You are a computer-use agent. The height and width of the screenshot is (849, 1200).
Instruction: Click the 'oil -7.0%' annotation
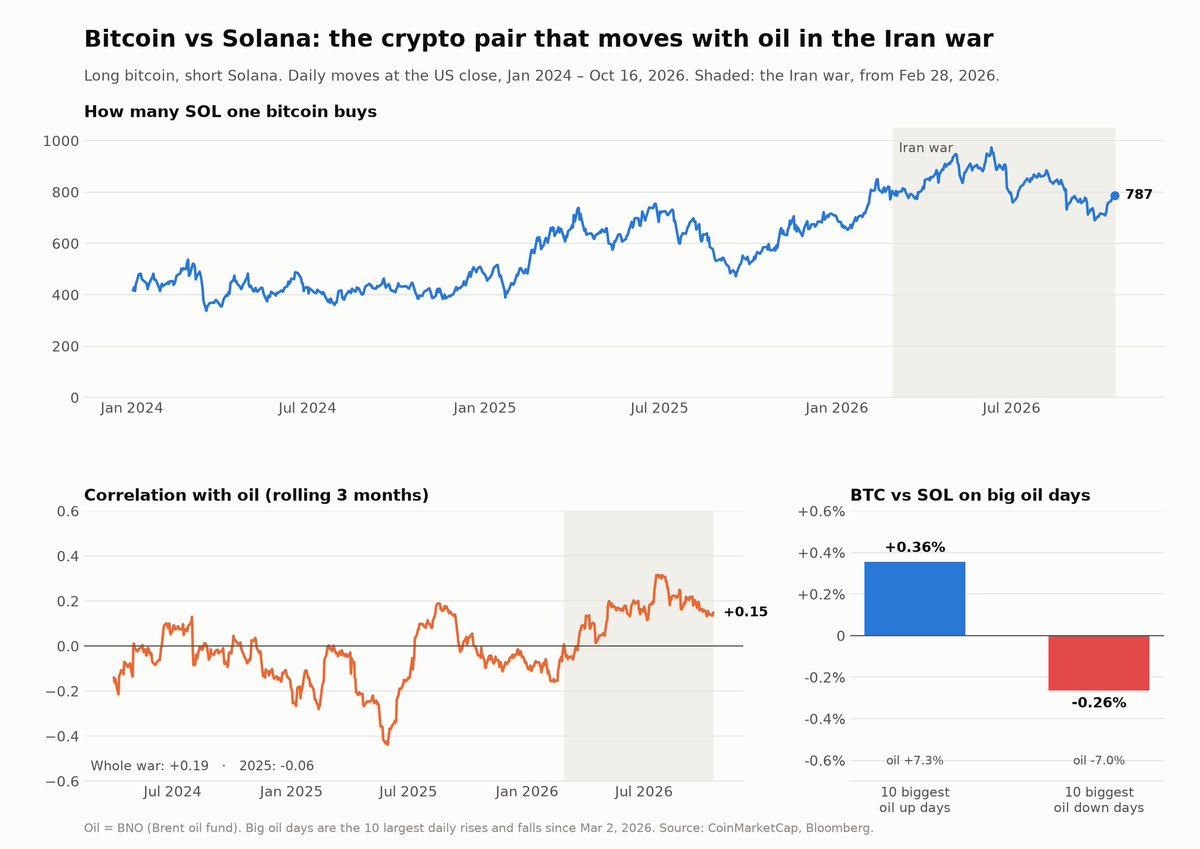pyautogui.click(x=1099, y=761)
